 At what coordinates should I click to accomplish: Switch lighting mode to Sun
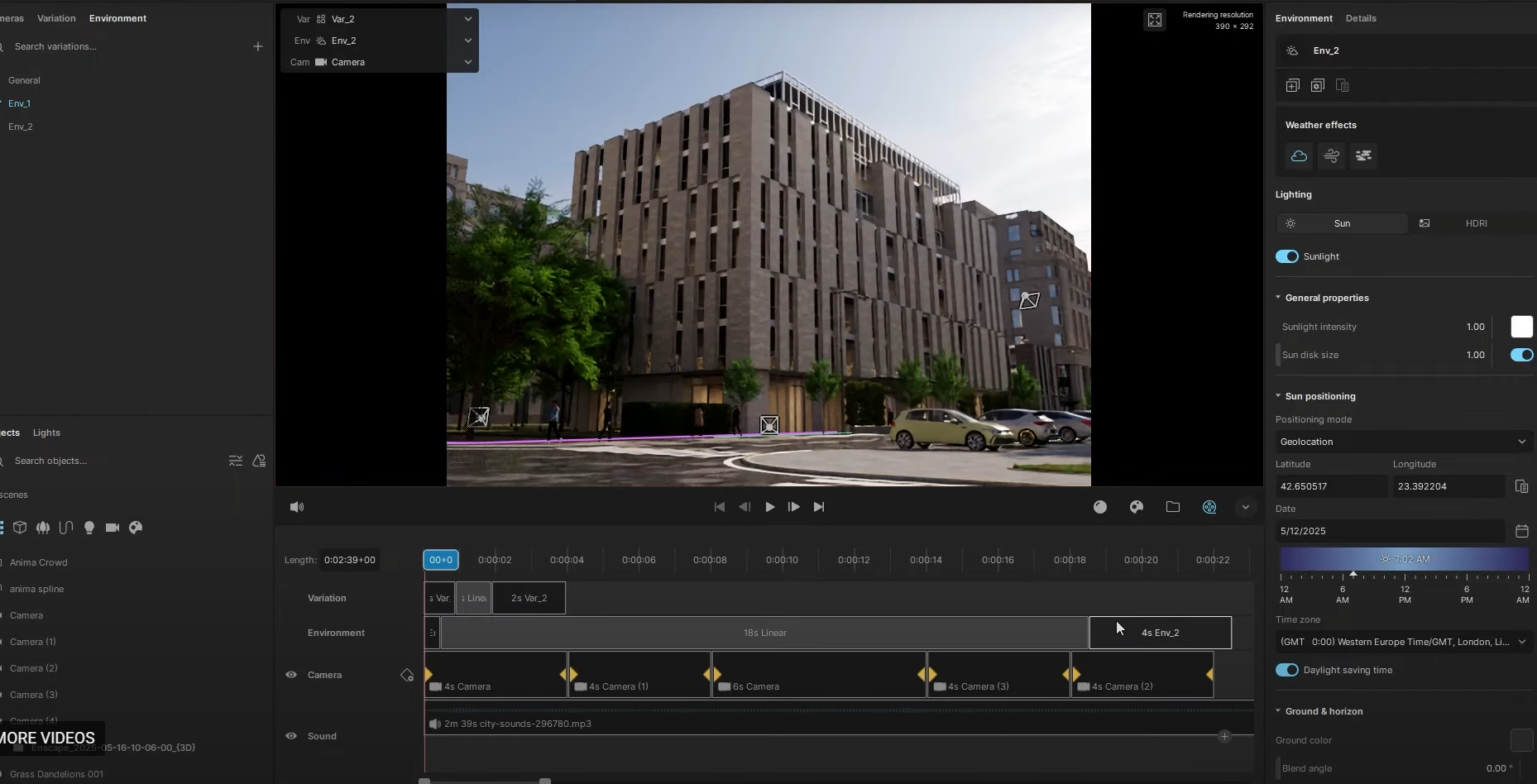pyautogui.click(x=1342, y=223)
